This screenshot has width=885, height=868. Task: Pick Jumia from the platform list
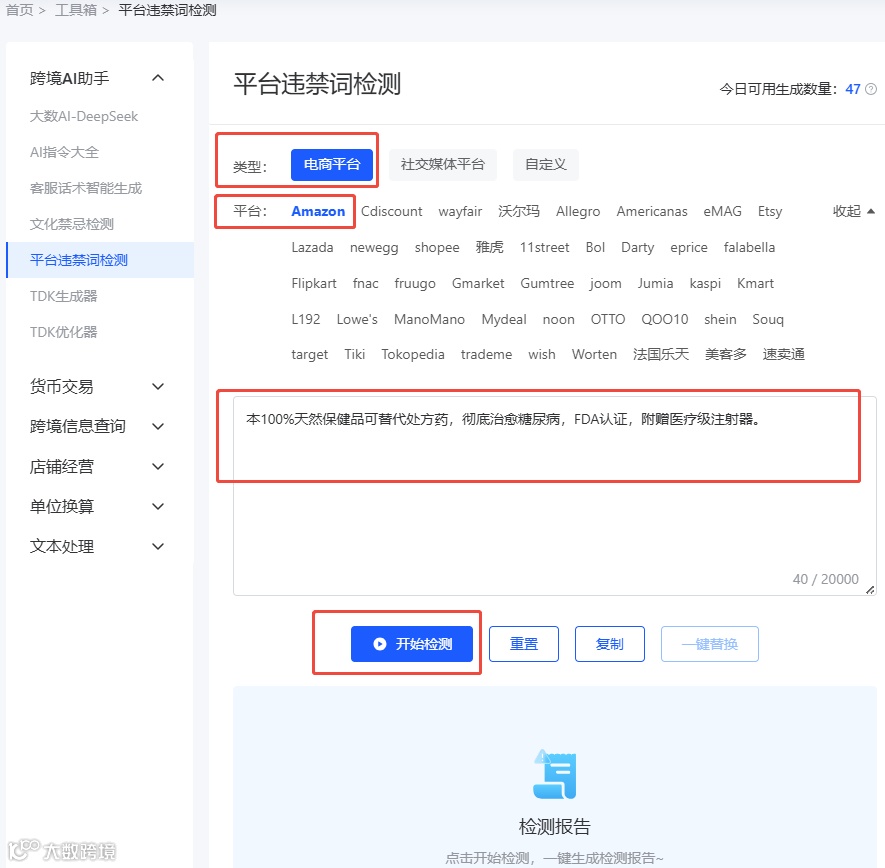(x=655, y=283)
